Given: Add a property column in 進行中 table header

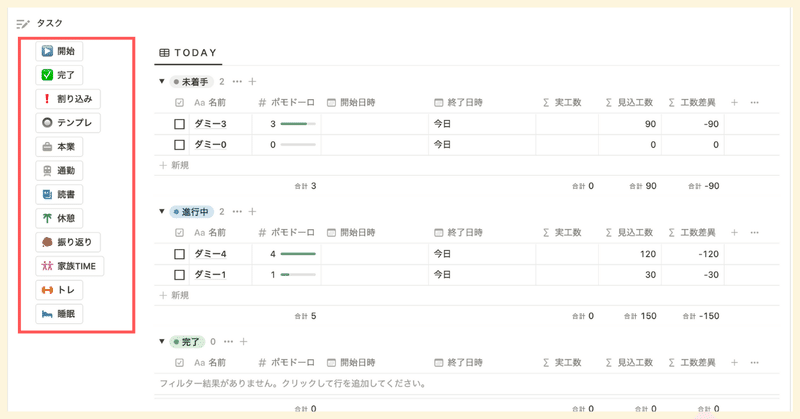Looking at the screenshot, I should click(x=734, y=233).
